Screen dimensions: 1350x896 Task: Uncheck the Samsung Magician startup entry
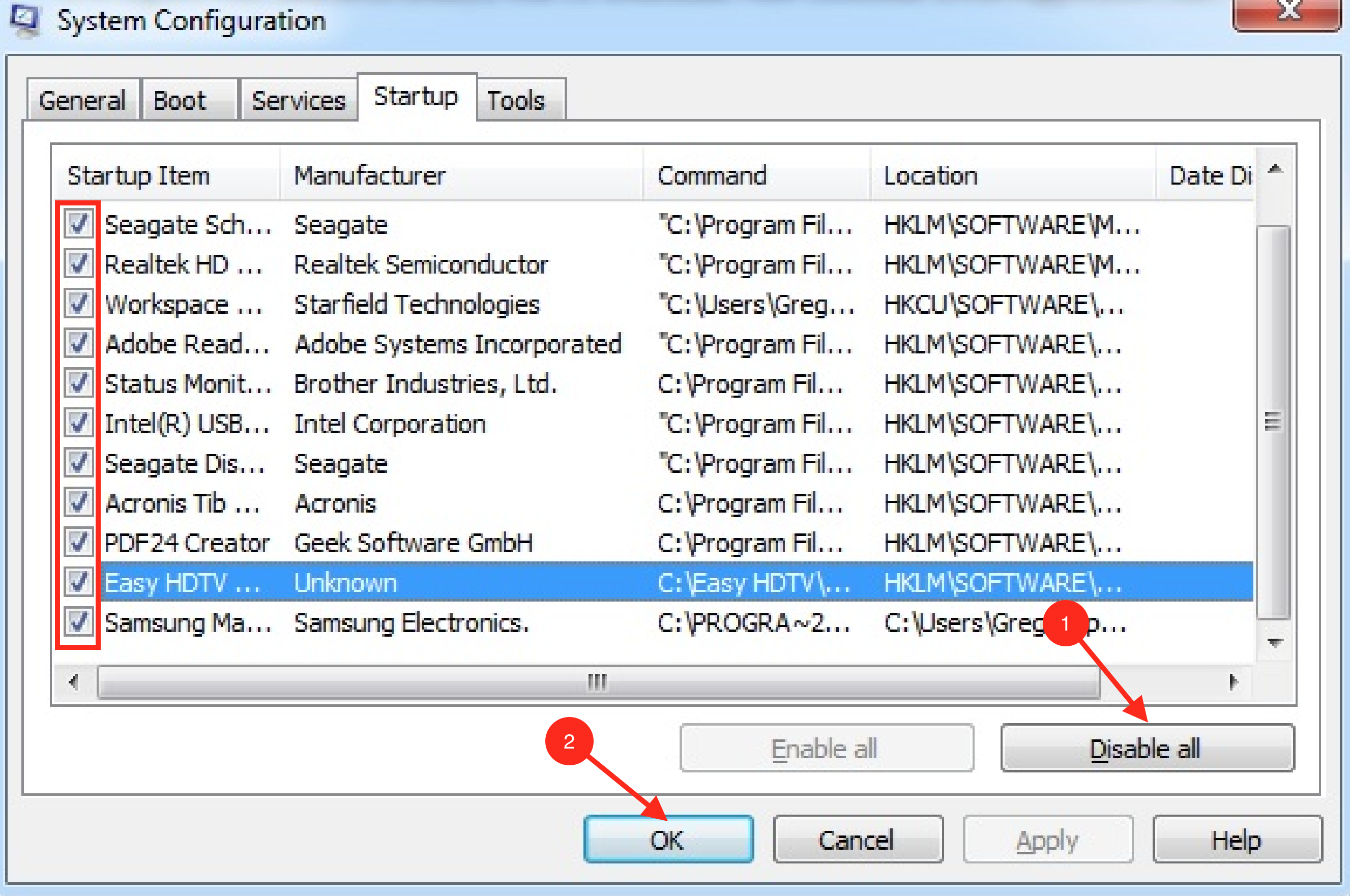click(x=78, y=622)
